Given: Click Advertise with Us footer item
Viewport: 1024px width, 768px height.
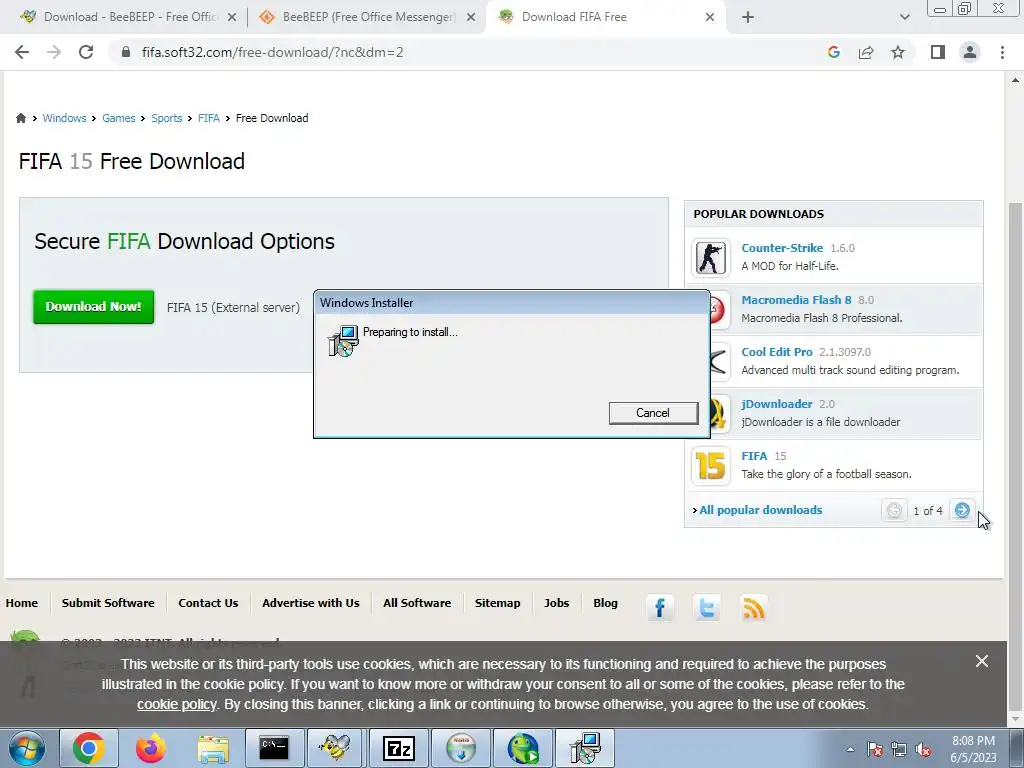Looking at the screenshot, I should coord(311,603).
